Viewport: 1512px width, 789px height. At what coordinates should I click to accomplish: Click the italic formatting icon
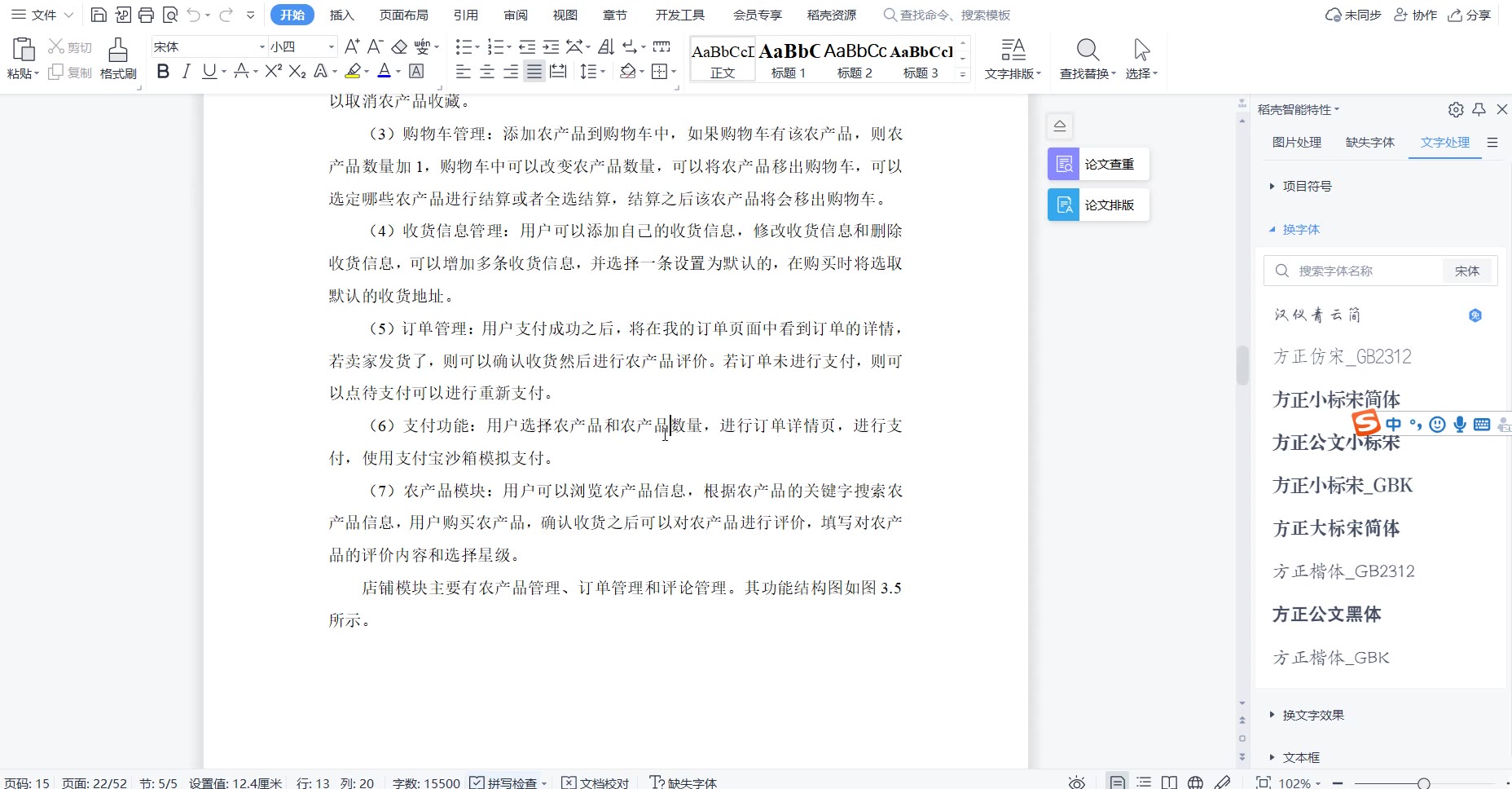click(186, 72)
